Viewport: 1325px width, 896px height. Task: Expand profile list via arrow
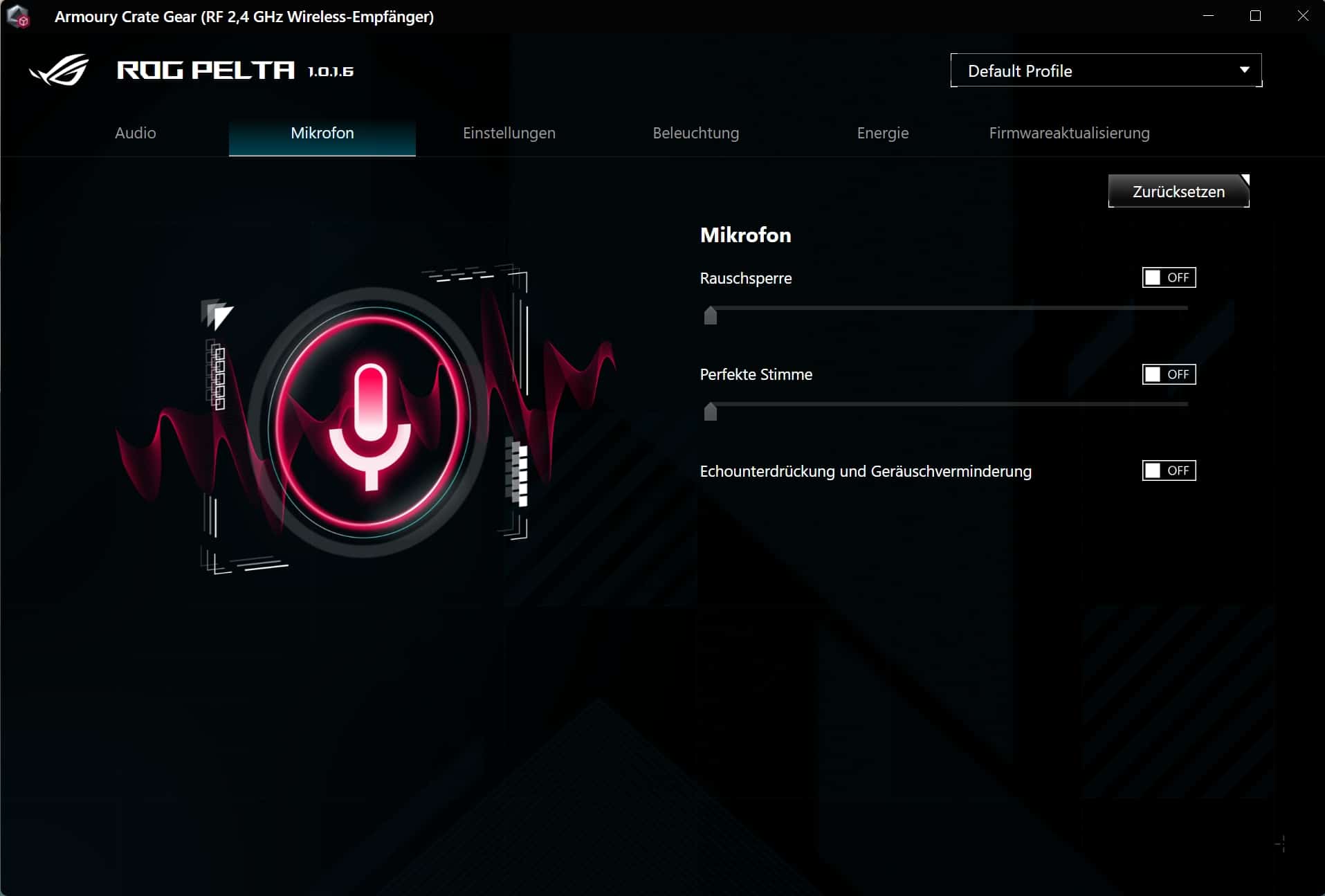[1244, 71]
